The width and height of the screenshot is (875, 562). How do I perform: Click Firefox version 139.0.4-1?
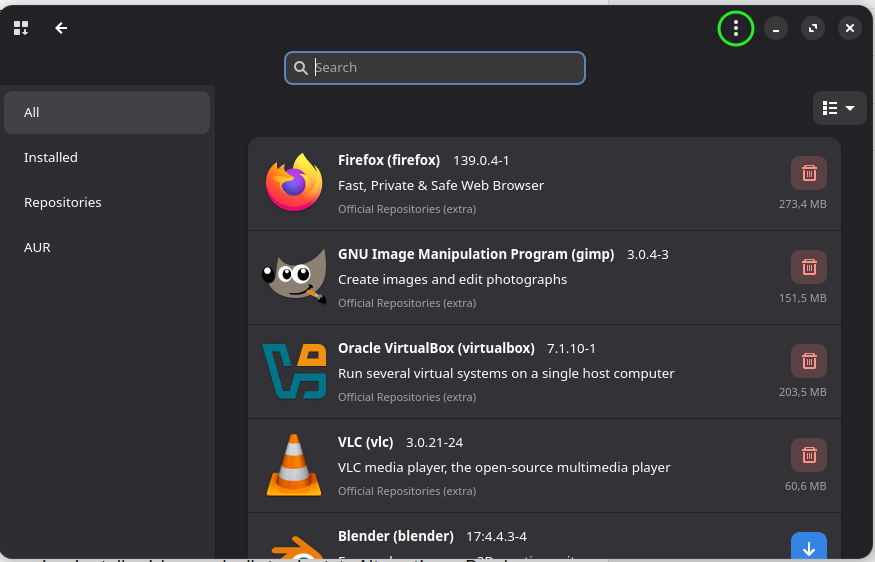(481, 161)
